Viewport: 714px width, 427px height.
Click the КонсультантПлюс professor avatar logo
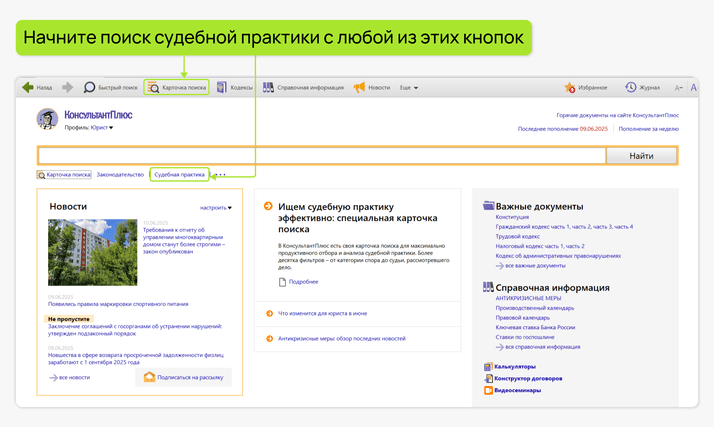tap(47, 119)
